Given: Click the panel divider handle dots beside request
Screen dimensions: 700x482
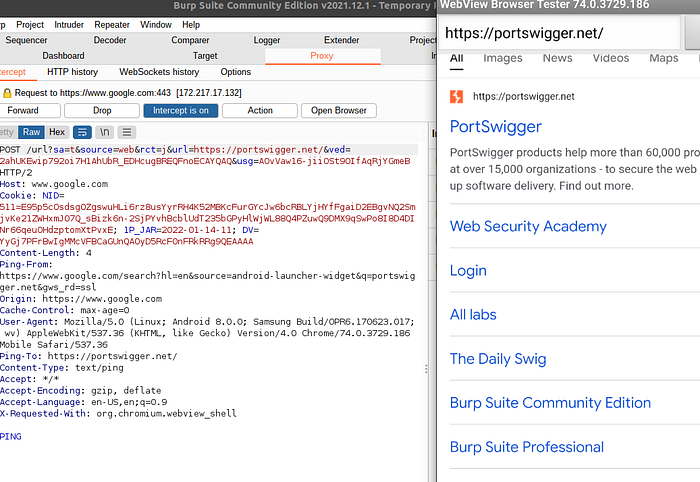Looking at the screenshot, I should [x=426, y=369].
